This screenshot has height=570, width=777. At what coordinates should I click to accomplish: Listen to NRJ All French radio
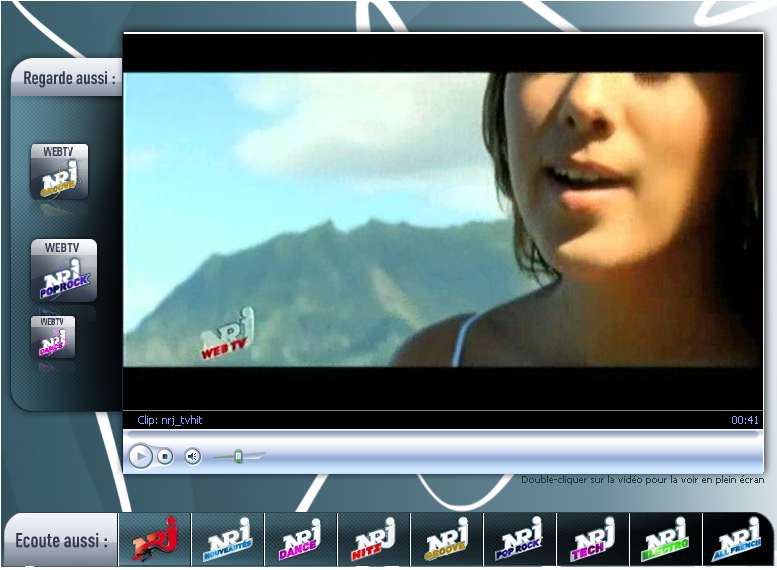737,539
